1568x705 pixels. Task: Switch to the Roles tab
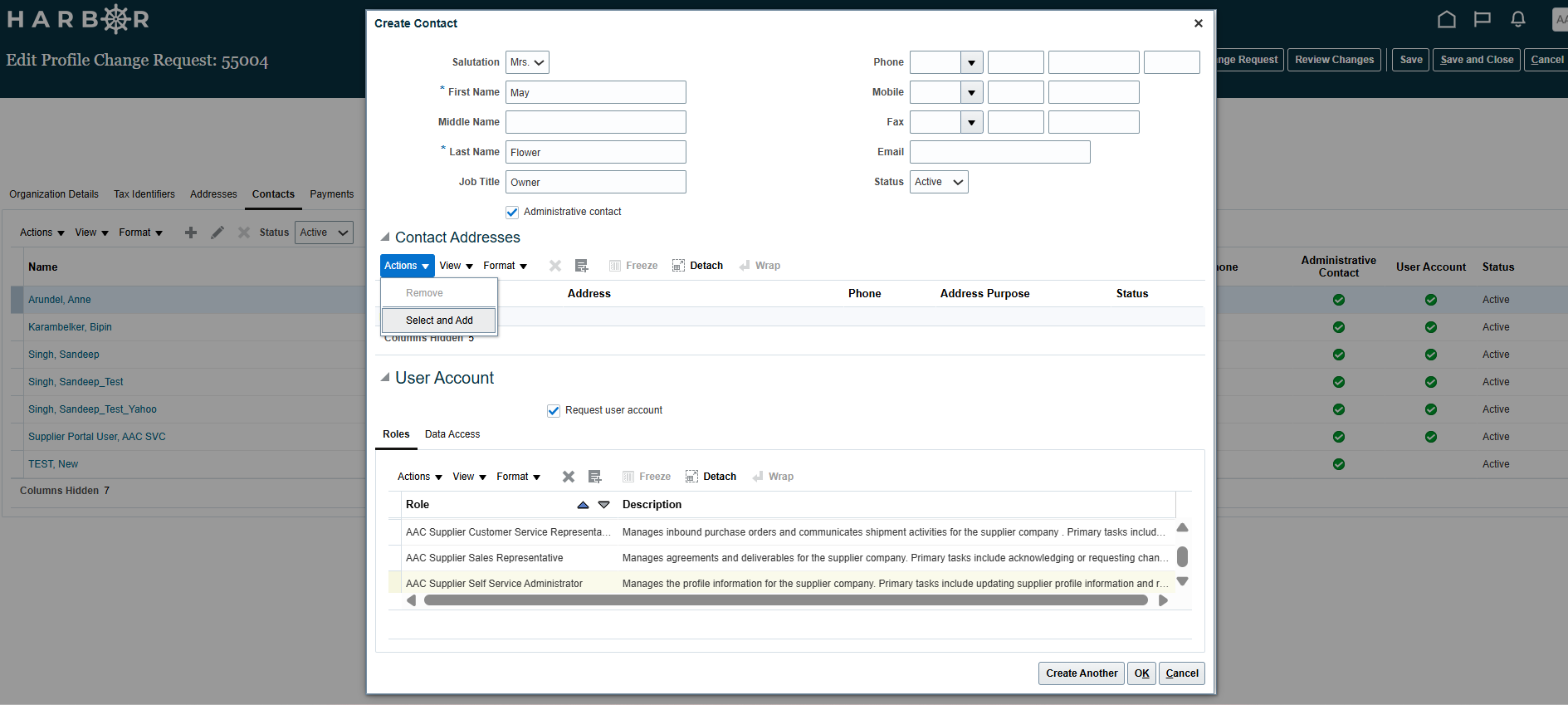(x=396, y=434)
